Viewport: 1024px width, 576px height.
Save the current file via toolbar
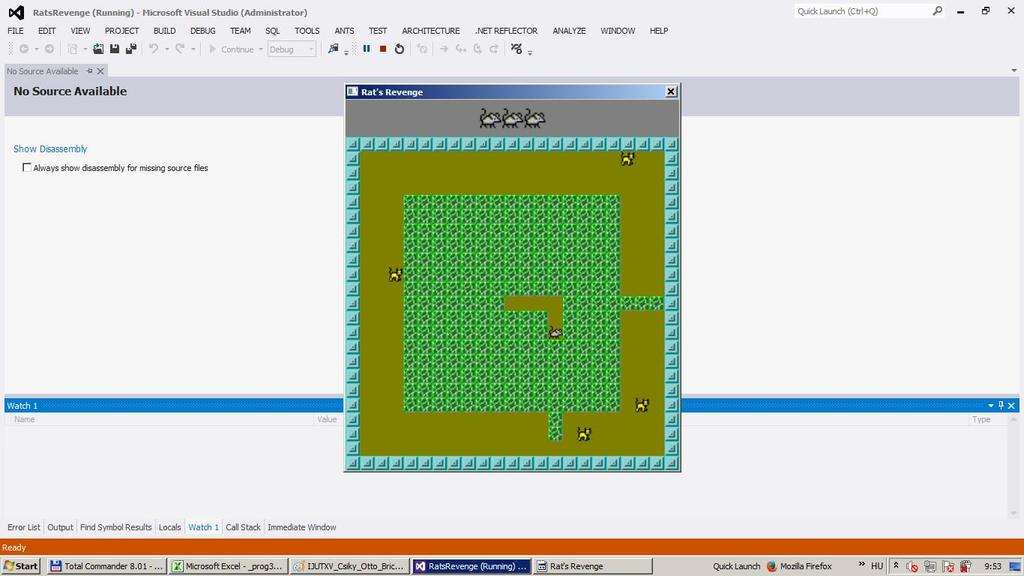click(114, 49)
